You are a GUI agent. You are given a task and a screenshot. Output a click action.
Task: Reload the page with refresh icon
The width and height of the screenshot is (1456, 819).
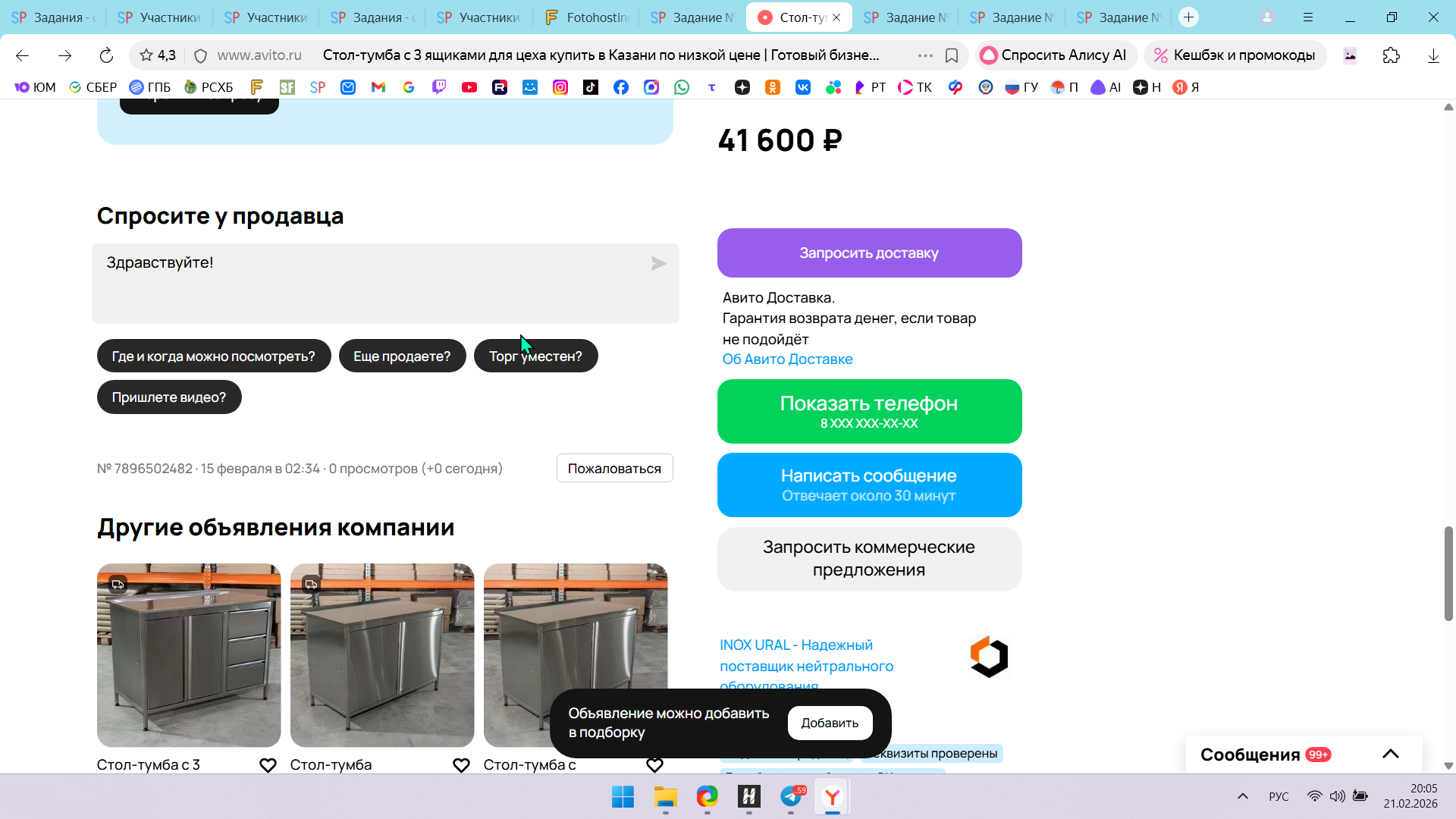point(106,55)
